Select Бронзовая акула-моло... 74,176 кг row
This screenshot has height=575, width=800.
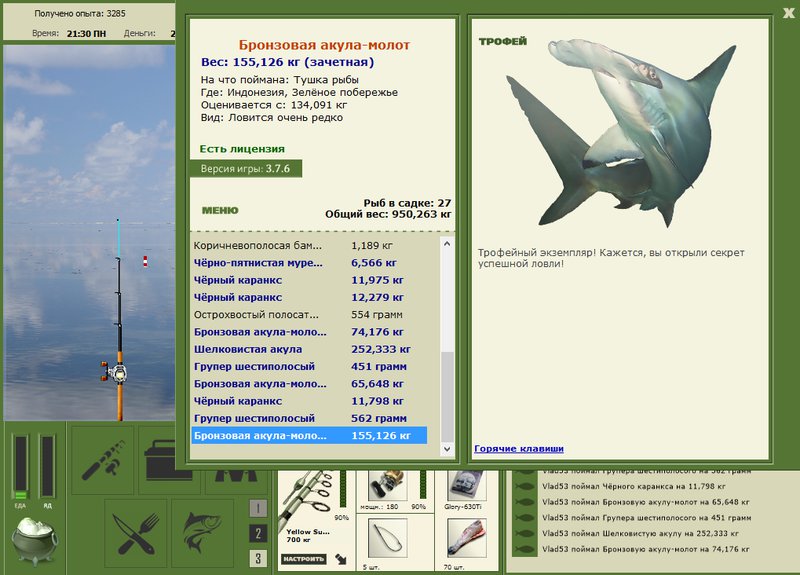[x=309, y=332]
